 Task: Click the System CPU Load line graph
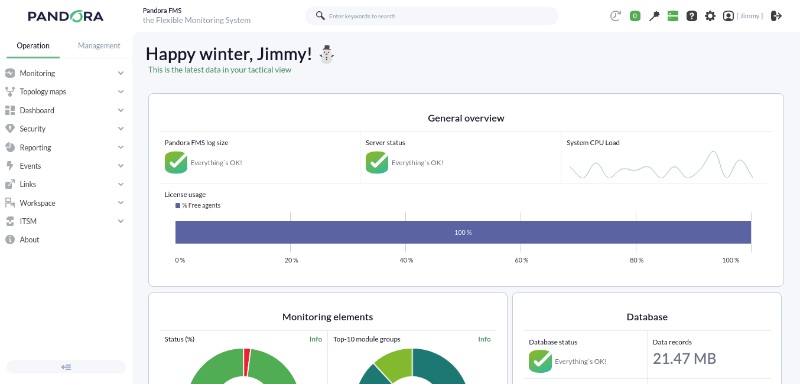[x=661, y=165]
